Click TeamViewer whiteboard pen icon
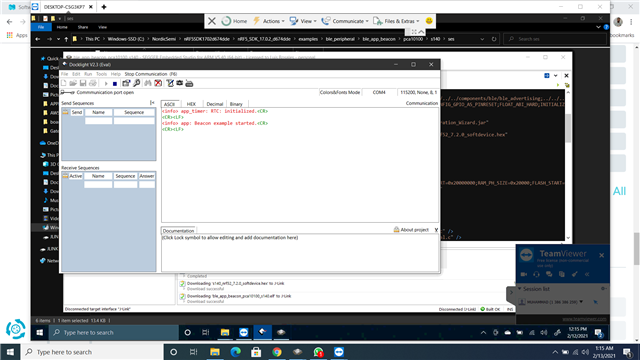 [x=574, y=274]
